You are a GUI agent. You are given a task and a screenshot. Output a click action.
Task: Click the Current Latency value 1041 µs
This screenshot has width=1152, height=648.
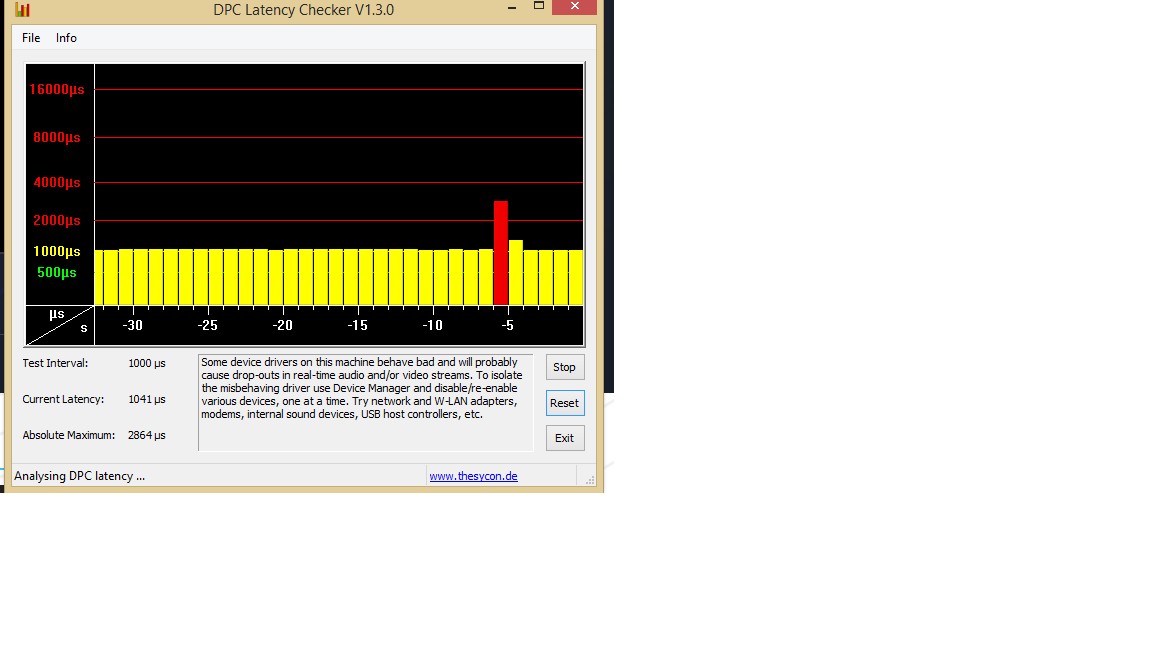point(147,400)
